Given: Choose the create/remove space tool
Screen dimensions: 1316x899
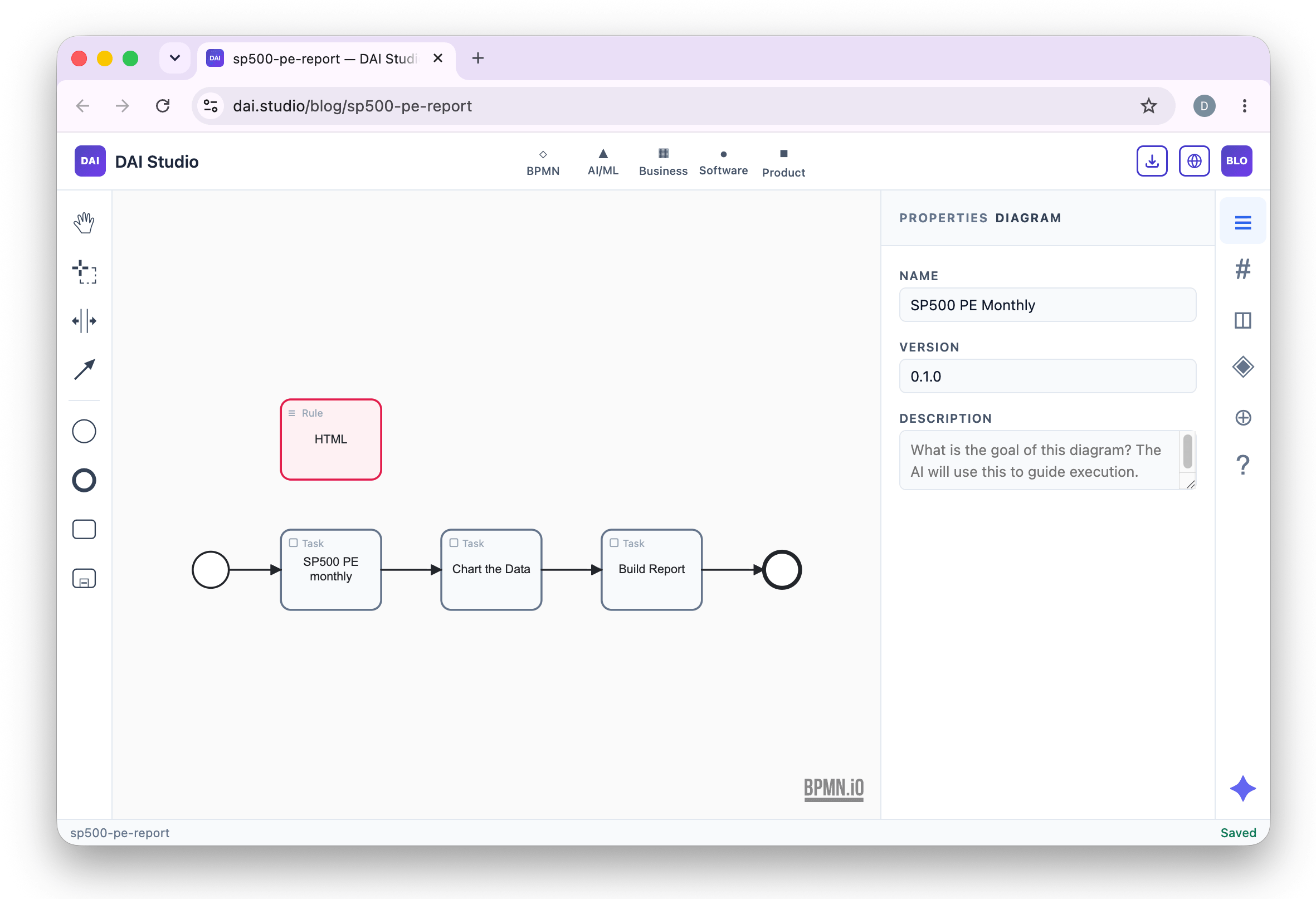Looking at the screenshot, I should pos(84,321).
